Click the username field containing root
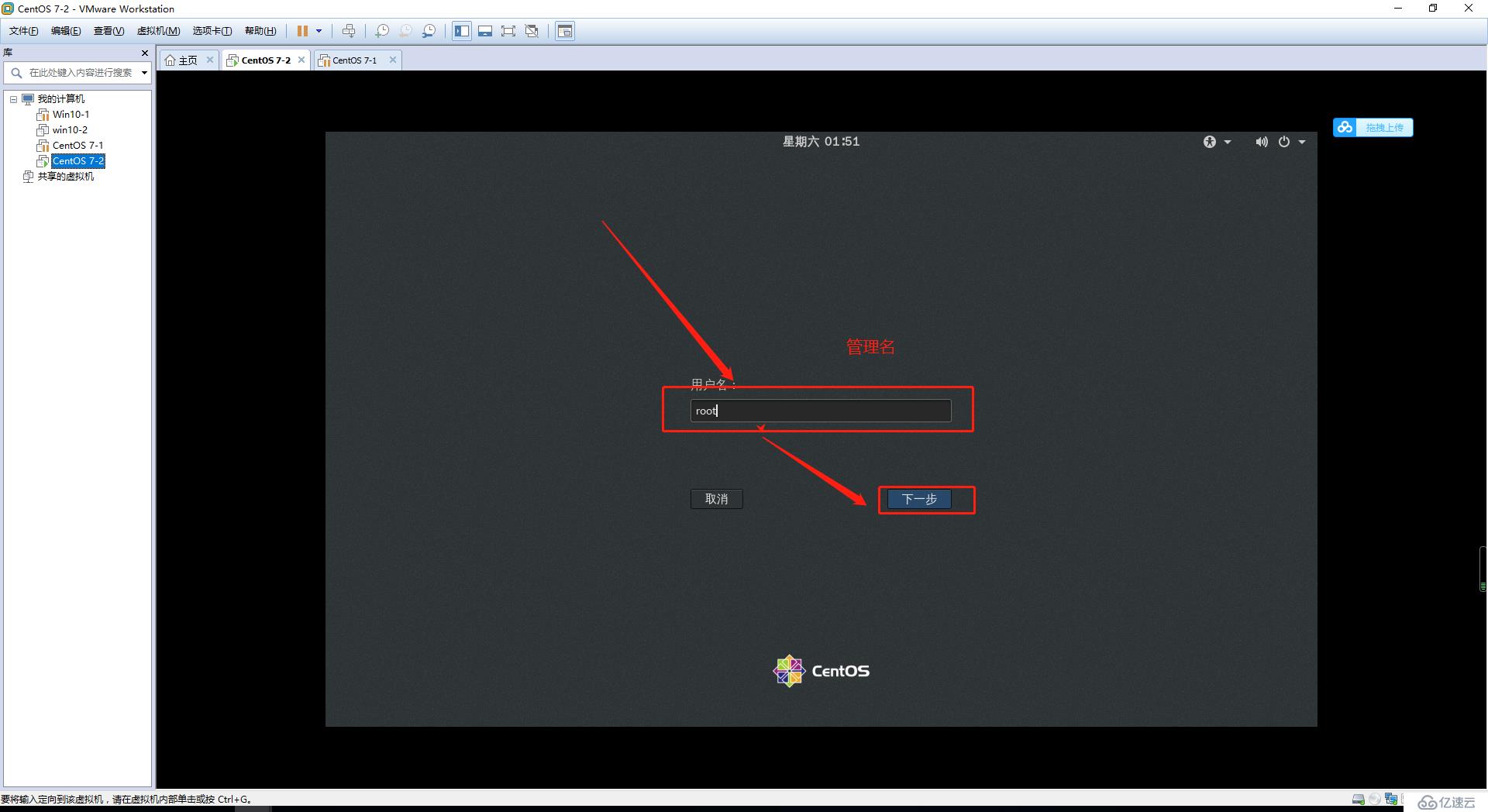 tap(821, 411)
